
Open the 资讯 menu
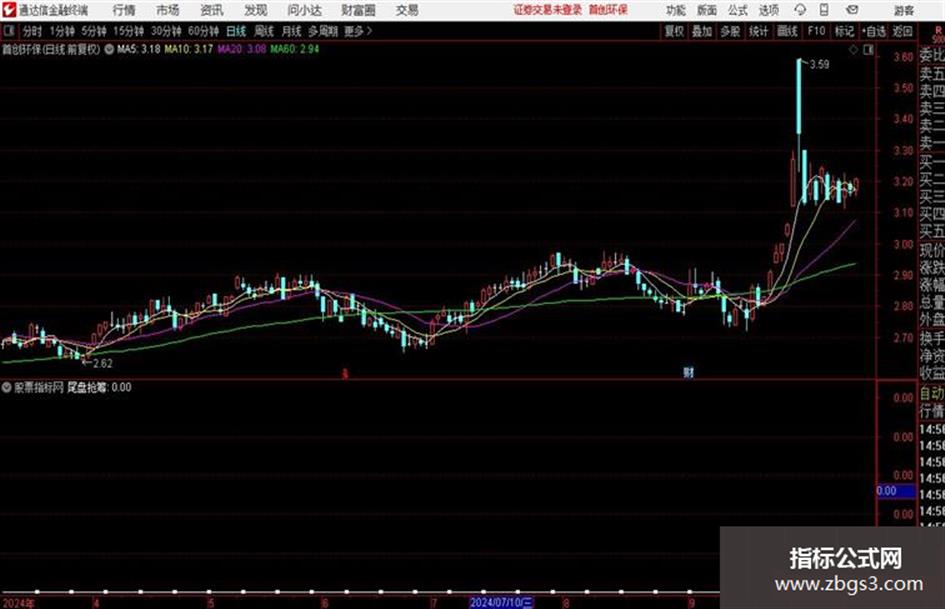pyautogui.click(x=212, y=10)
